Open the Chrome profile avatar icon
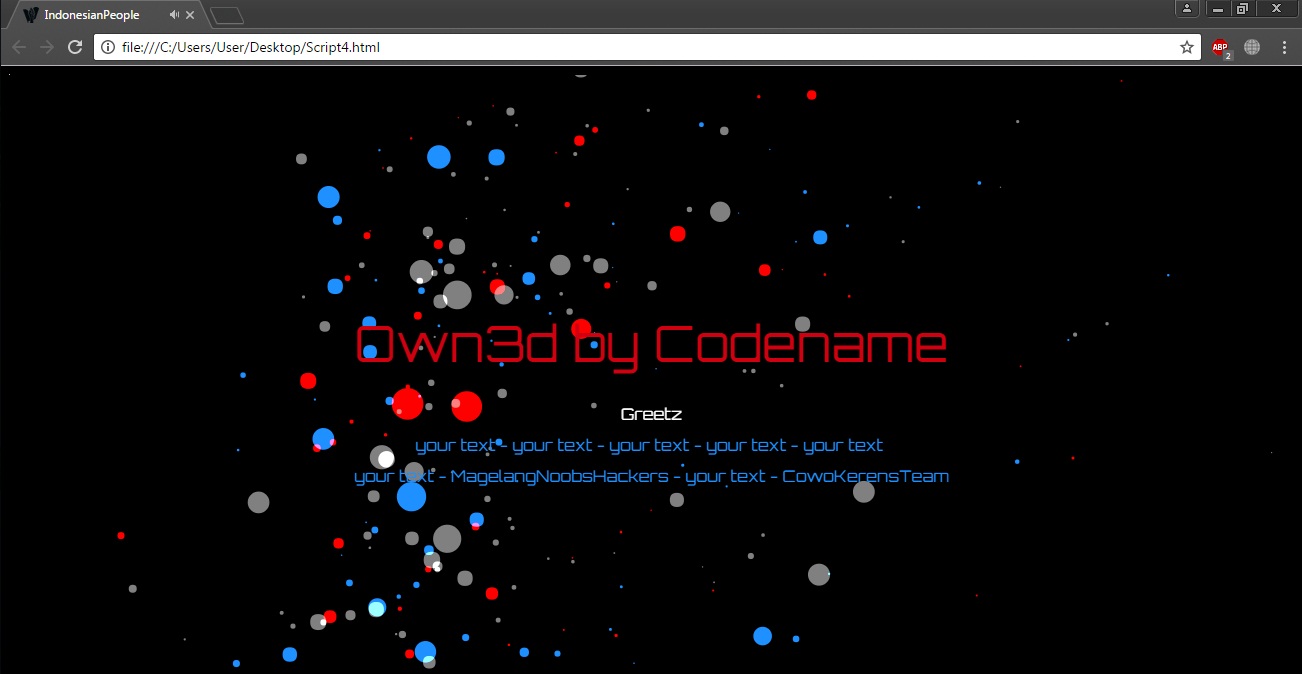 pyautogui.click(x=1186, y=8)
